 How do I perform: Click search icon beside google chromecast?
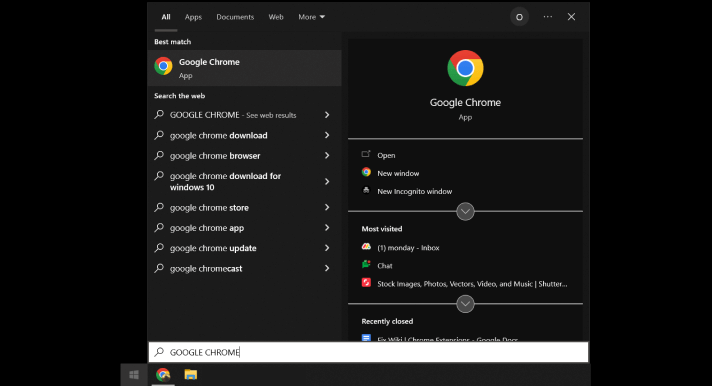(x=159, y=268)
